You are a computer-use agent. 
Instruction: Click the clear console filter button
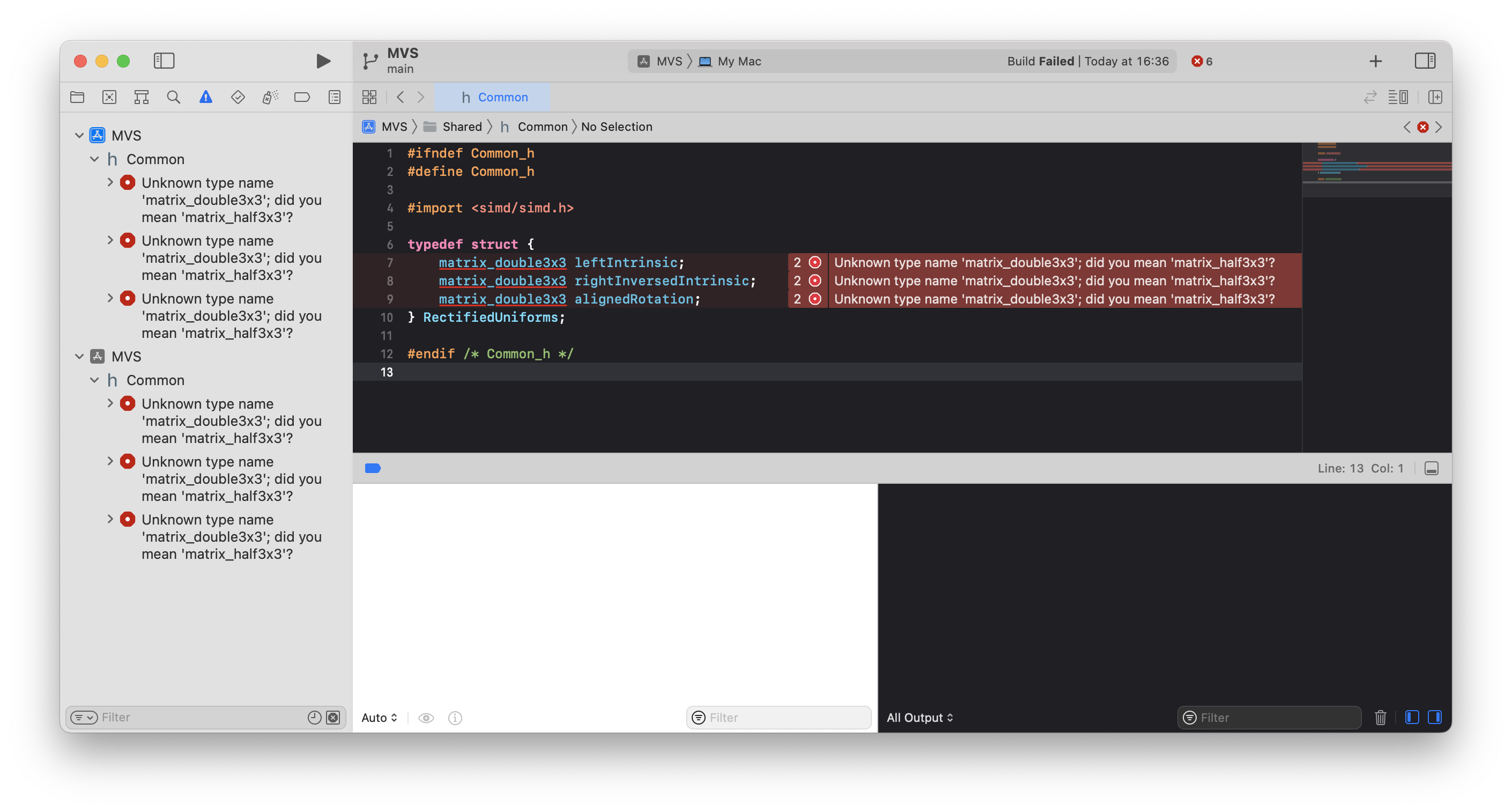tap(1380, 717)
